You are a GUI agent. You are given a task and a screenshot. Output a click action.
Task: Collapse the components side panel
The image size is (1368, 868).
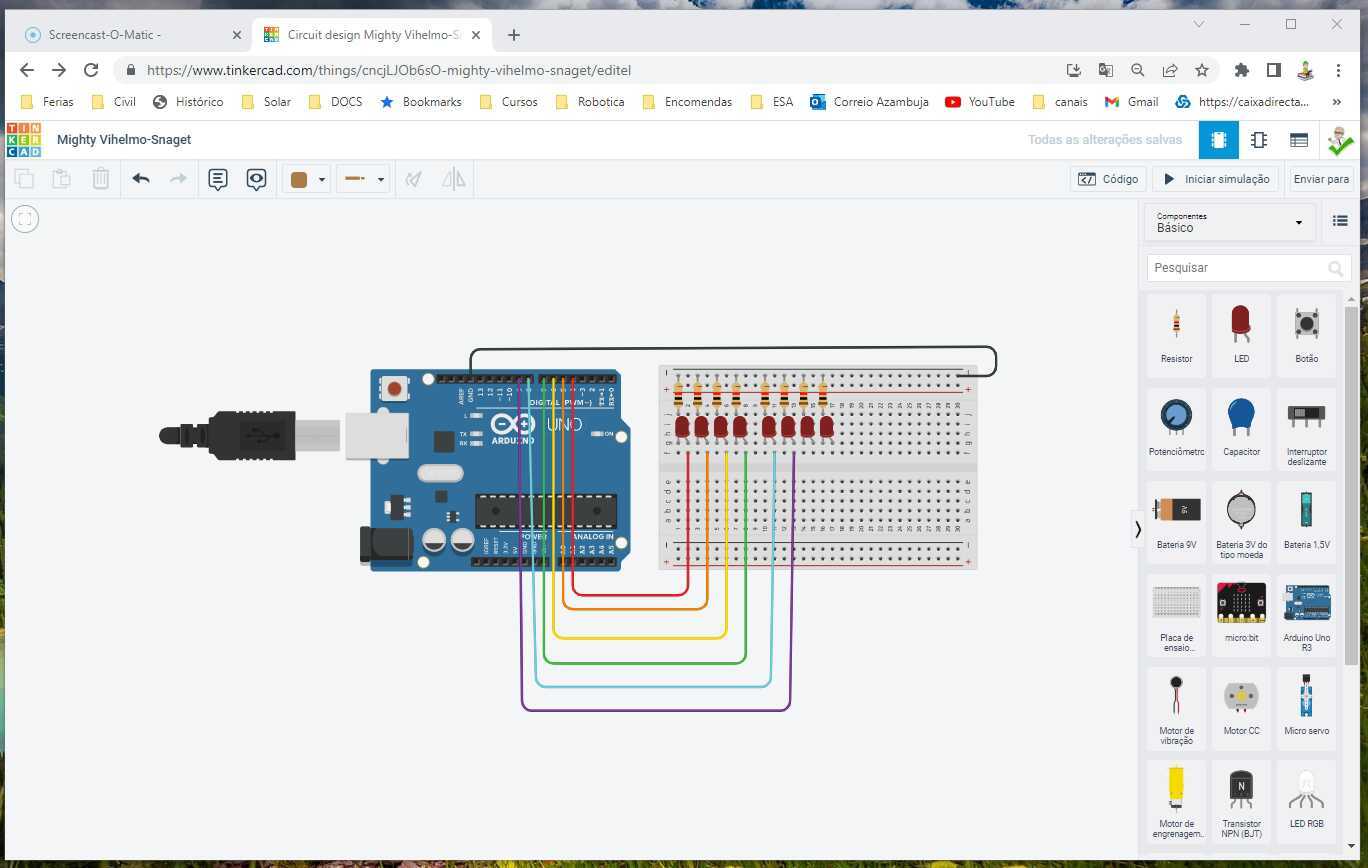(x=1137, y=529)
